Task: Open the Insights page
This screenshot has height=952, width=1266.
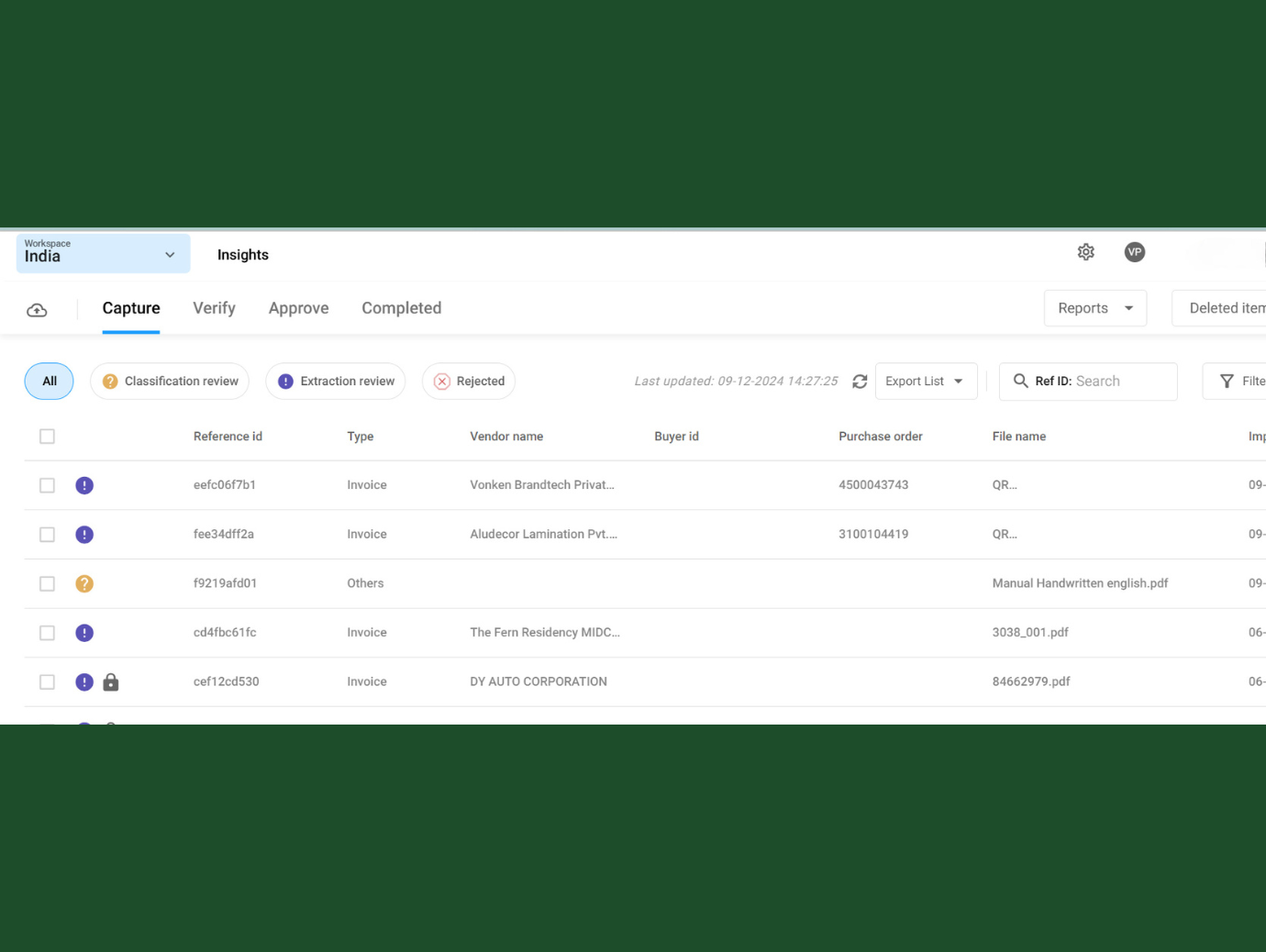Action: [243, 255]
